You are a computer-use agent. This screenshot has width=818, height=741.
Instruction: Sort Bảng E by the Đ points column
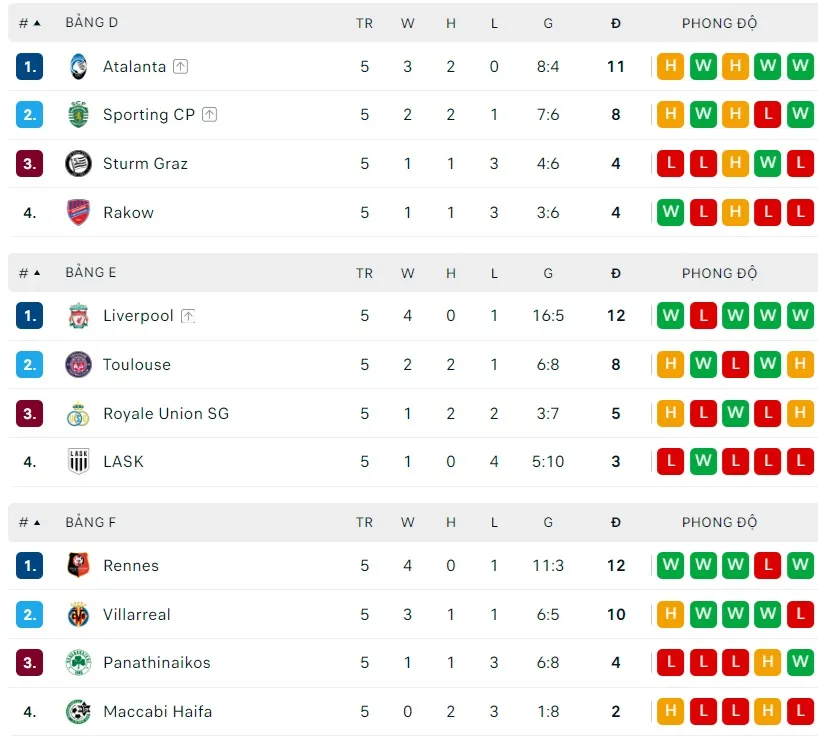pyautogui.click(x=616, y=273)
